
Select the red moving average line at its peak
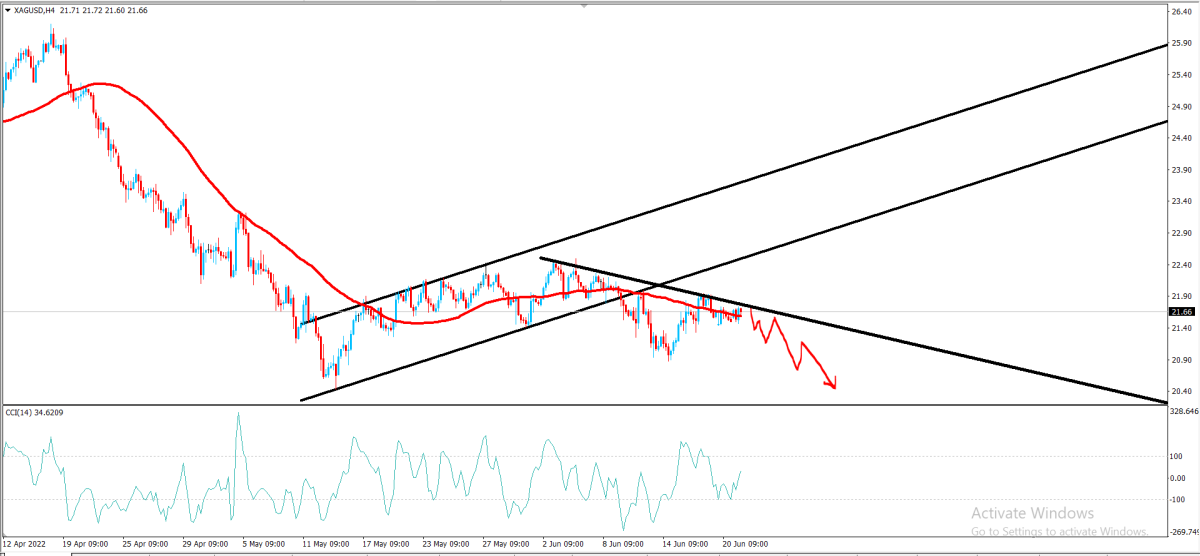[95, 84]
